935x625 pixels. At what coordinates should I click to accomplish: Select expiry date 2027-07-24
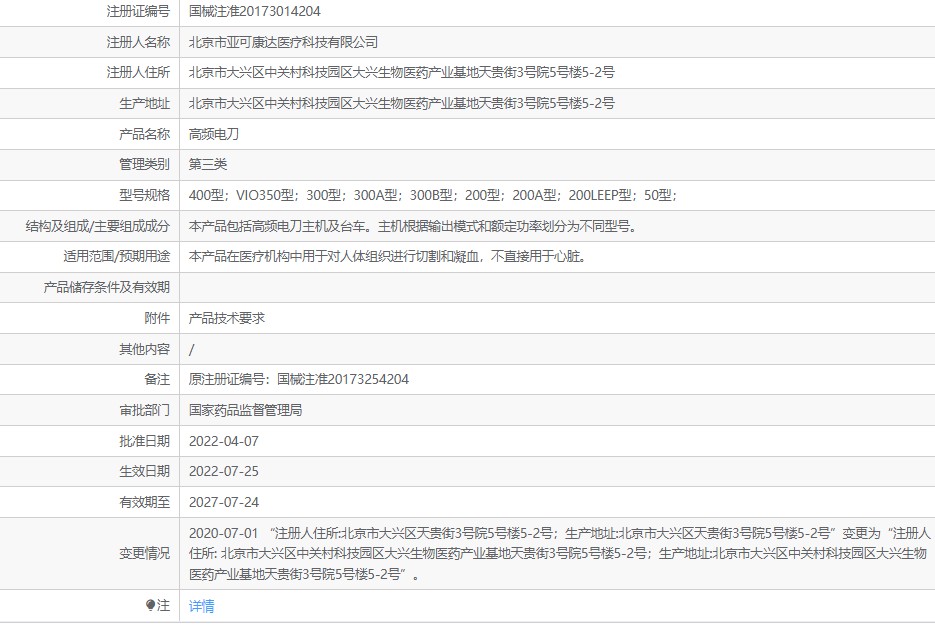tap(224, 503)
